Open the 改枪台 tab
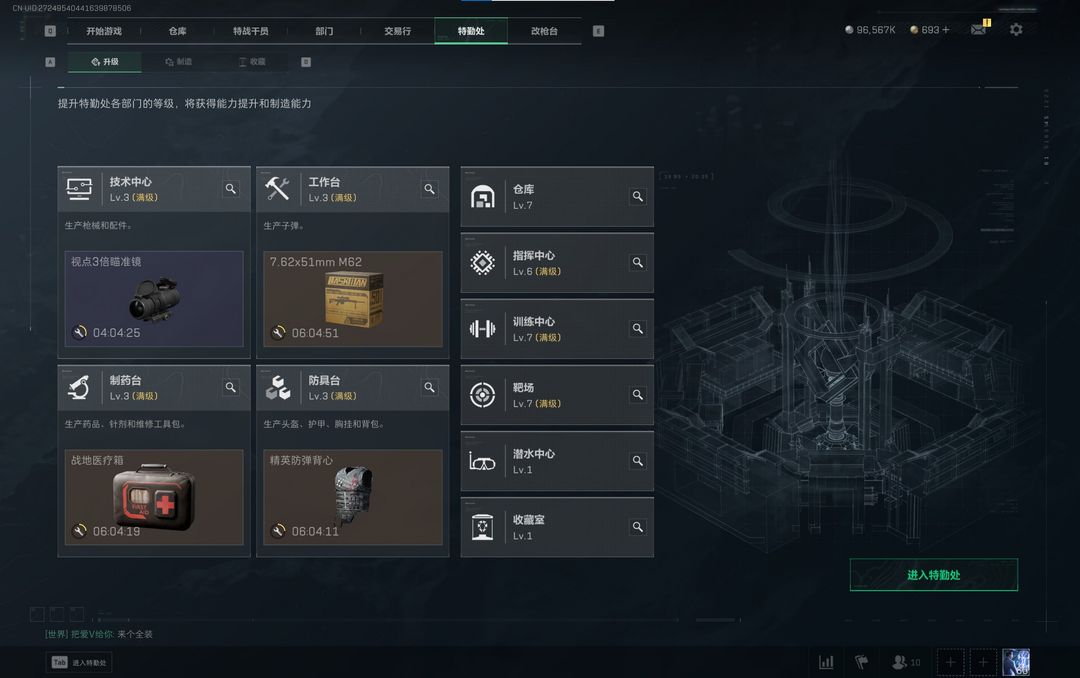Image resolution: width=1080 pixels, height=678 pixels. point(544,31)
